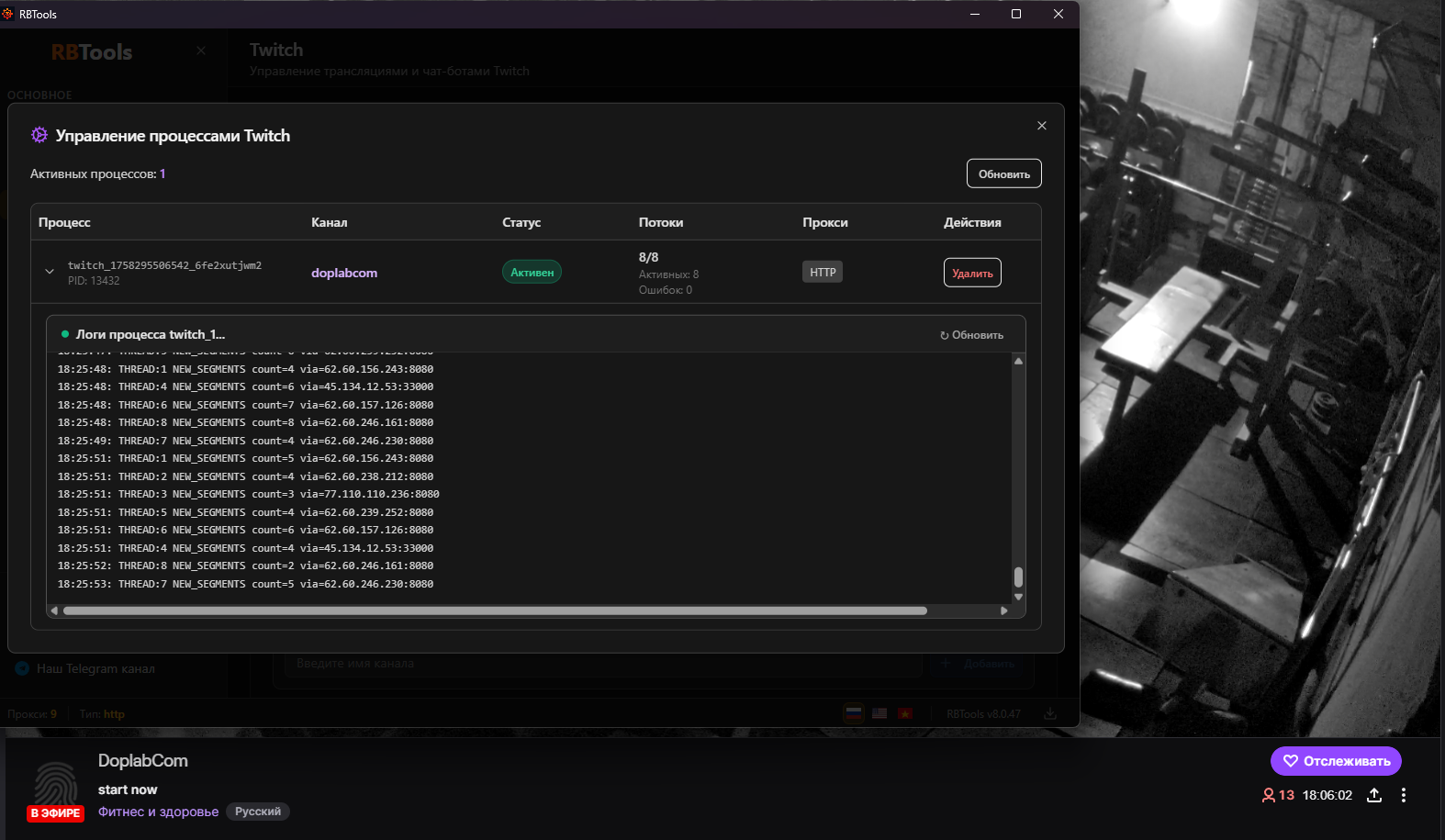Collapse the twitch_1758295506542 process row chevron

click(x=50, y=272)
